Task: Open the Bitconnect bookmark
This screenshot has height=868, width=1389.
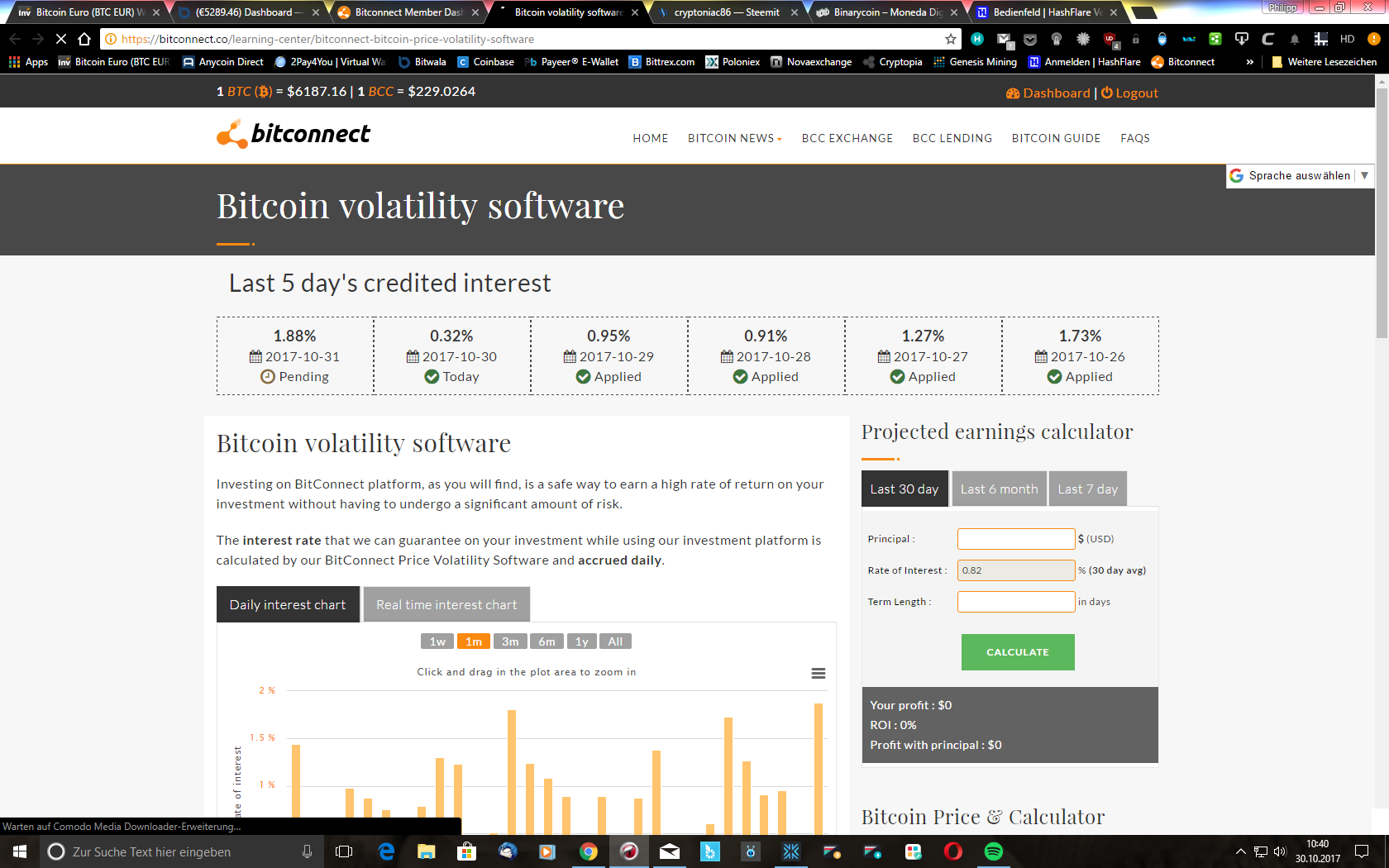Action: pyautogui.click(x=1183, y=62)
